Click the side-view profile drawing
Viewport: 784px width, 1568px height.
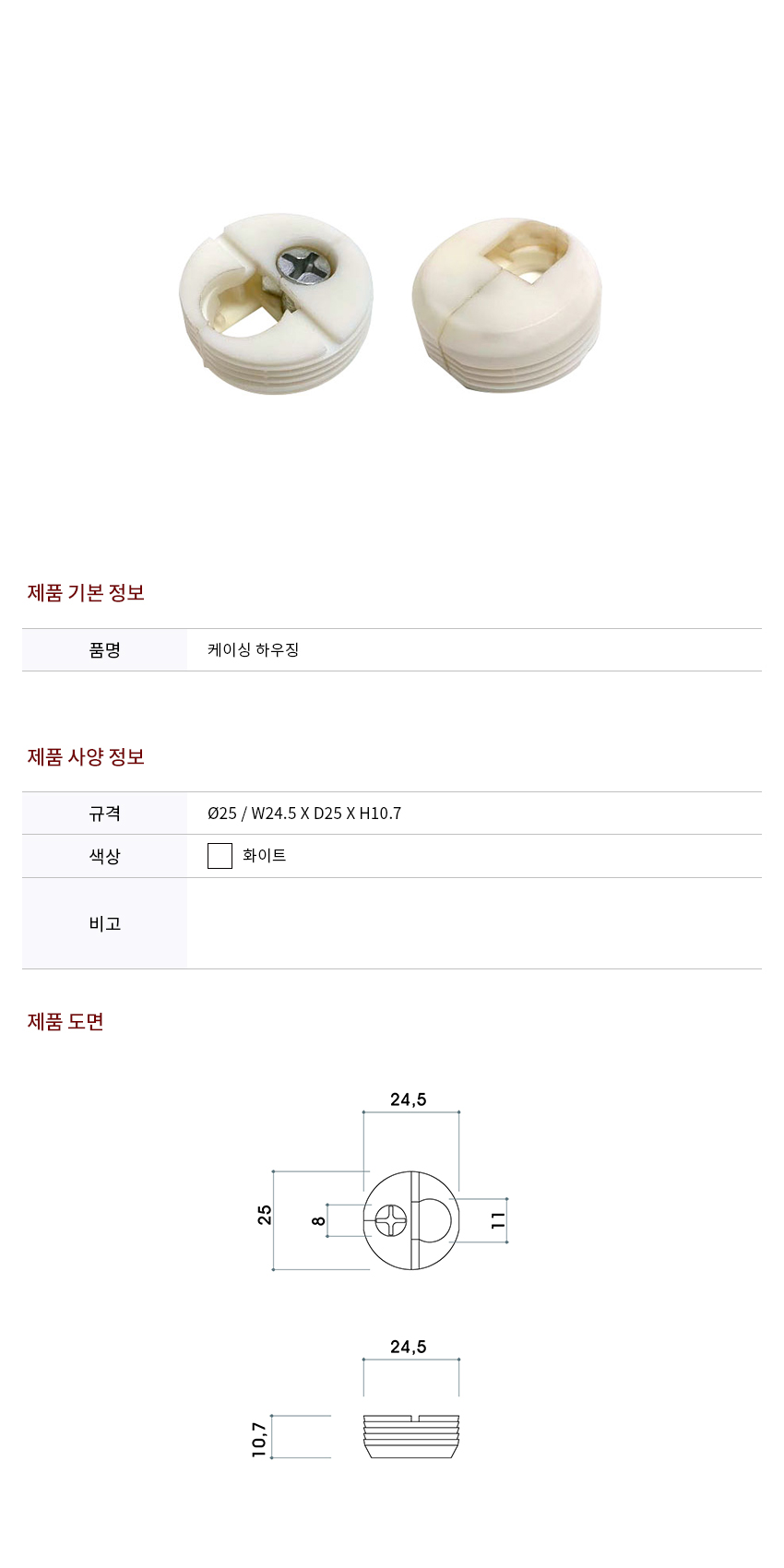click(411, 1436)
